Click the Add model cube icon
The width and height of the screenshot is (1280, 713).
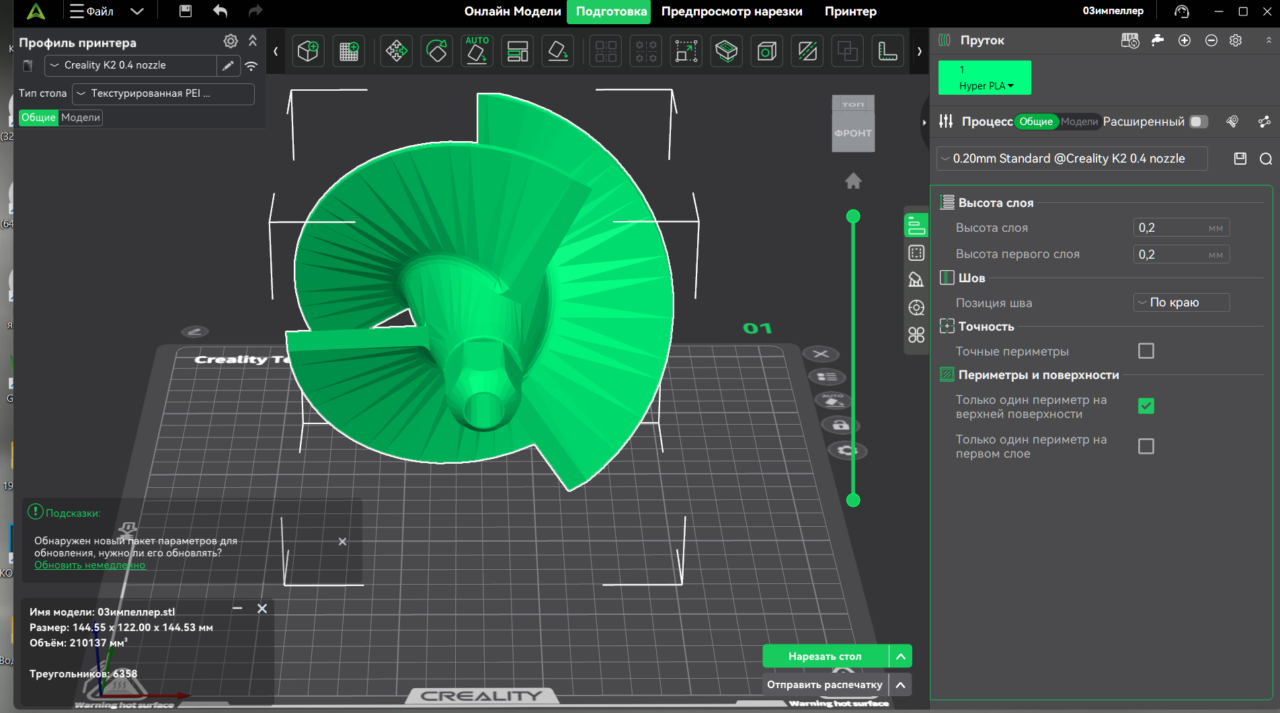pos(308,51)
